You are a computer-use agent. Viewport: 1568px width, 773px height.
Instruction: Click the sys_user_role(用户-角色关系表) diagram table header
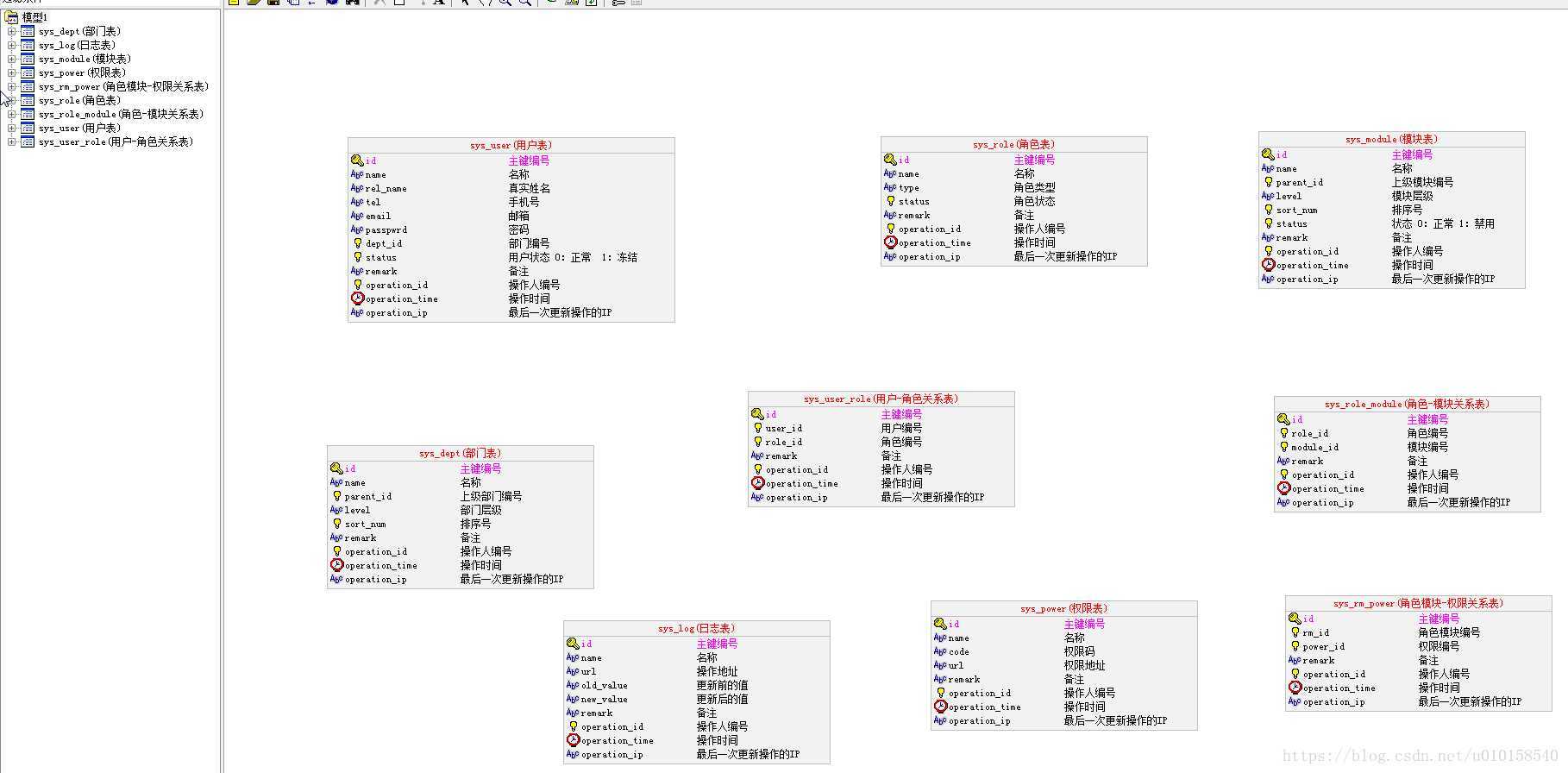coord(881,399)
